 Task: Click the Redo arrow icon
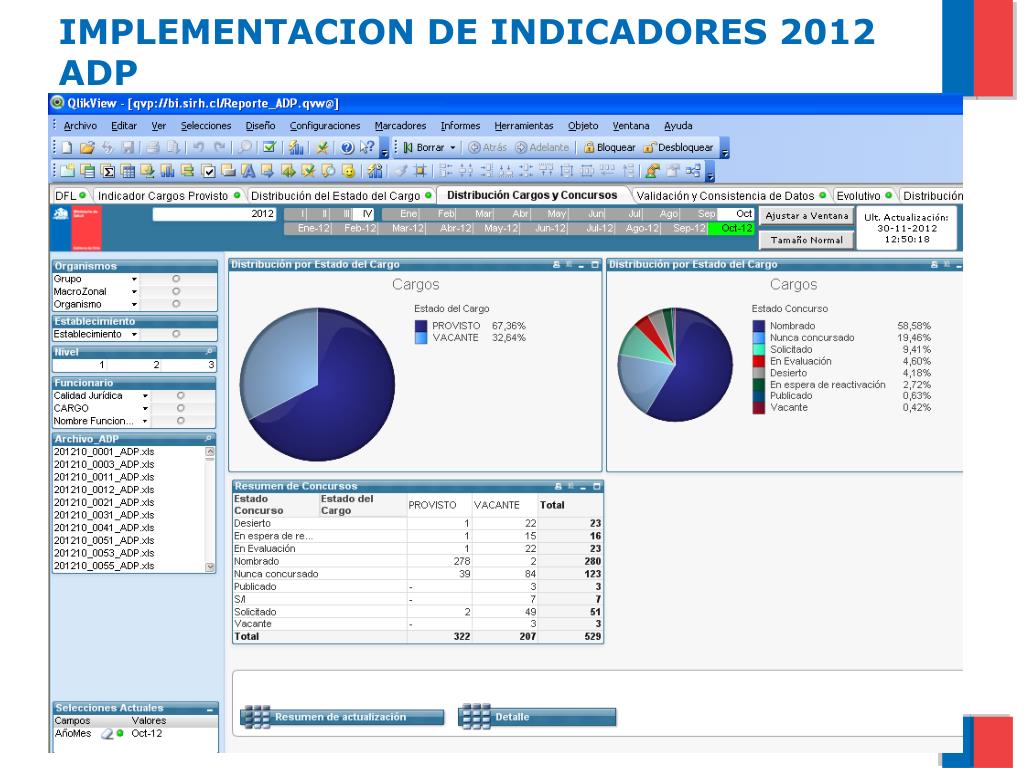click(219, 148)
